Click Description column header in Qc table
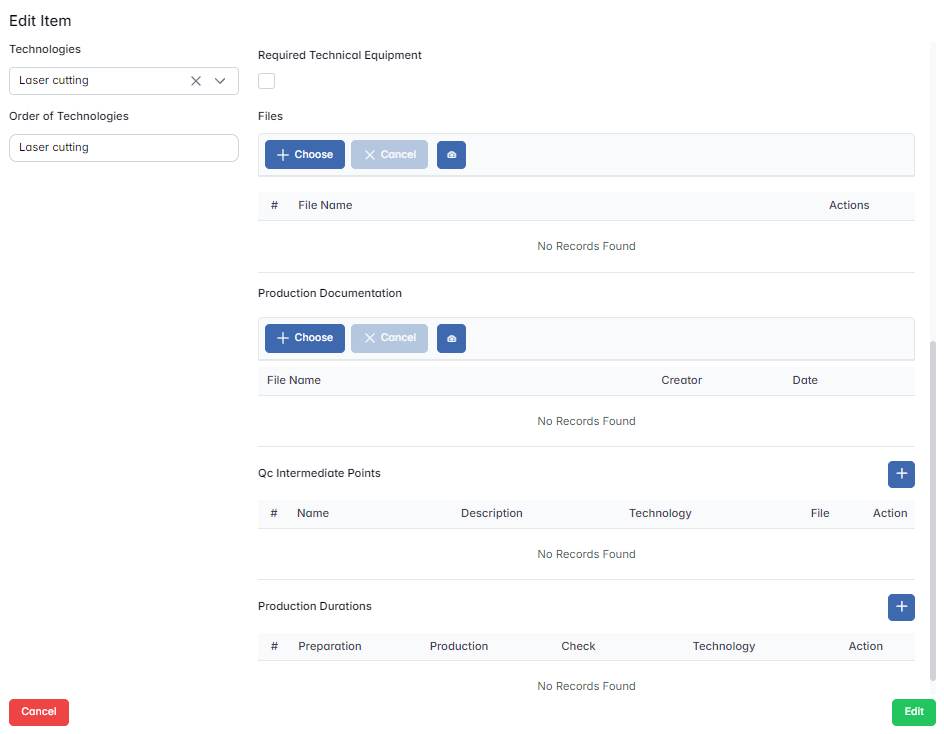This screenshot has width=944, height=734. (491, 513)
